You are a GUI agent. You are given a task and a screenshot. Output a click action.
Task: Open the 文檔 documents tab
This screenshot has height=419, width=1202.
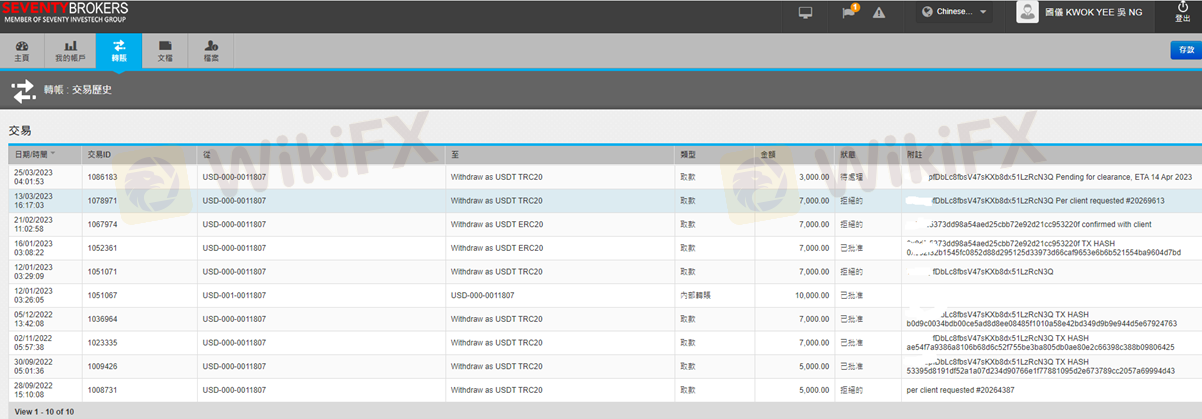(x=165, y=51)
